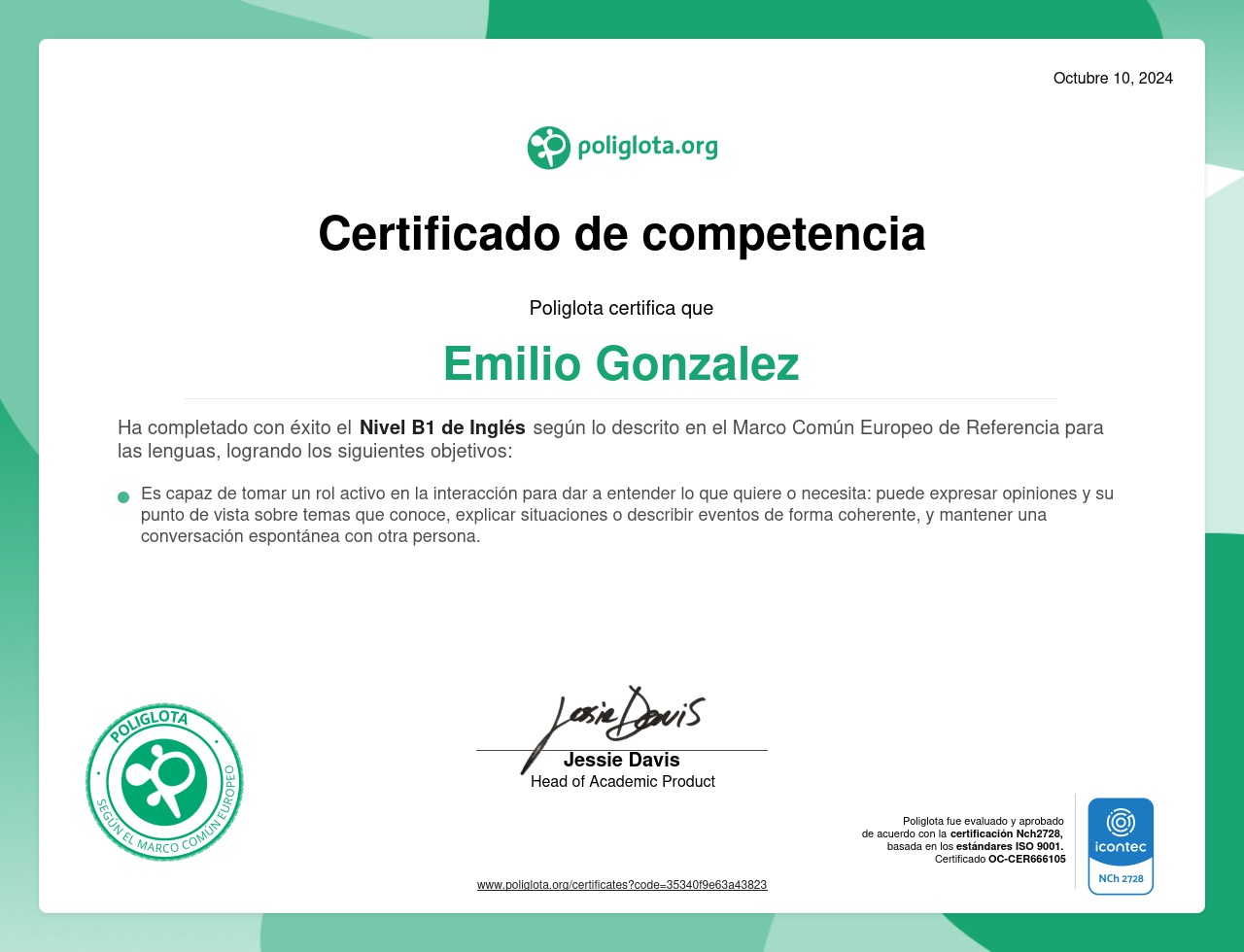Click the round Poliglota Marco Común Europeo seal

pyautogui.click(x=164, y=782)
